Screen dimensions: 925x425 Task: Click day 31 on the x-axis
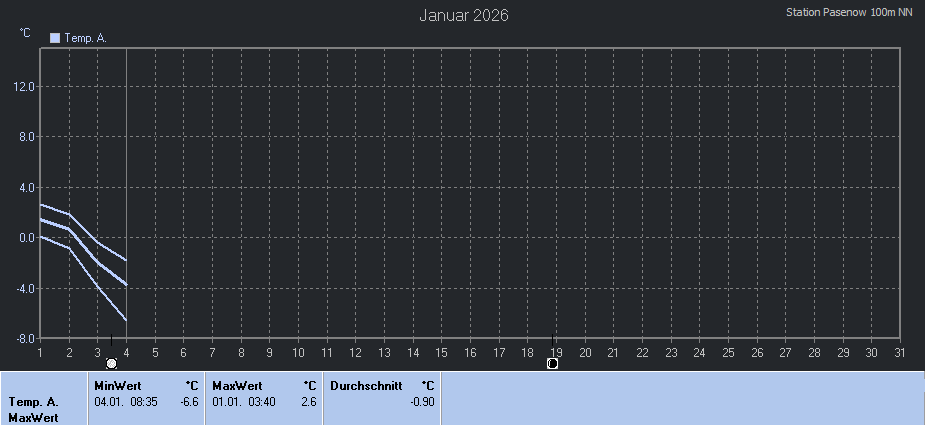pos(900,352)
